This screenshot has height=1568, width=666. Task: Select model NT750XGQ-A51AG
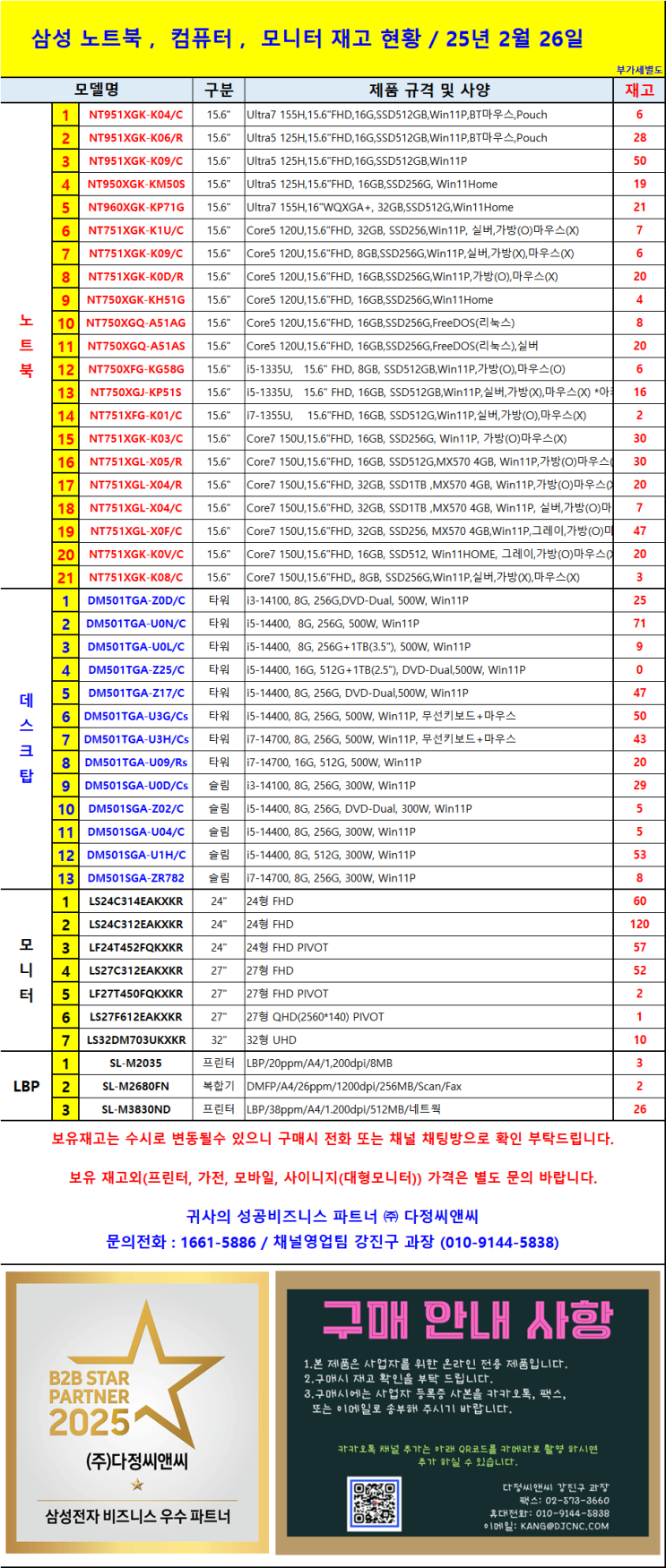click(135, 323)
